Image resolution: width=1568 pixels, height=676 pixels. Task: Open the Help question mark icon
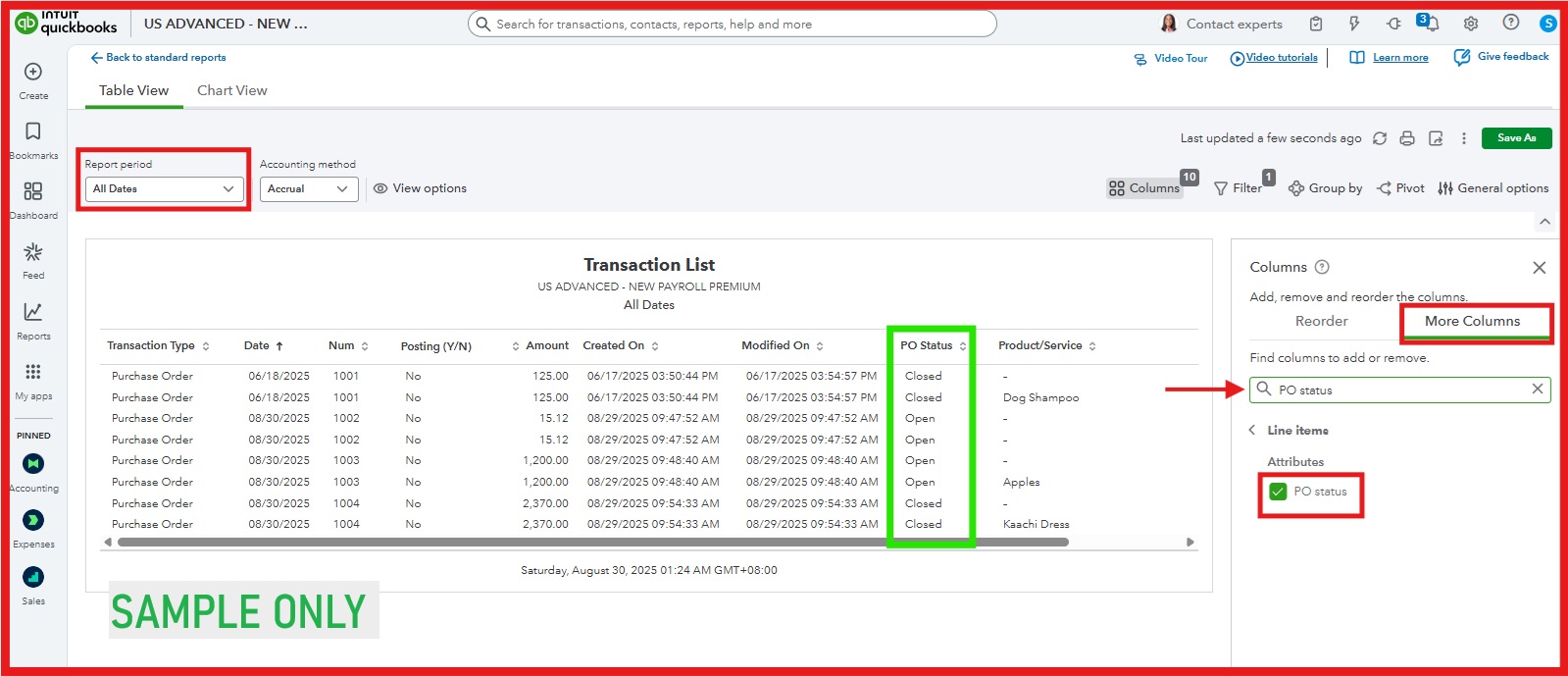pyautogui.click(x=1511, y=23)
